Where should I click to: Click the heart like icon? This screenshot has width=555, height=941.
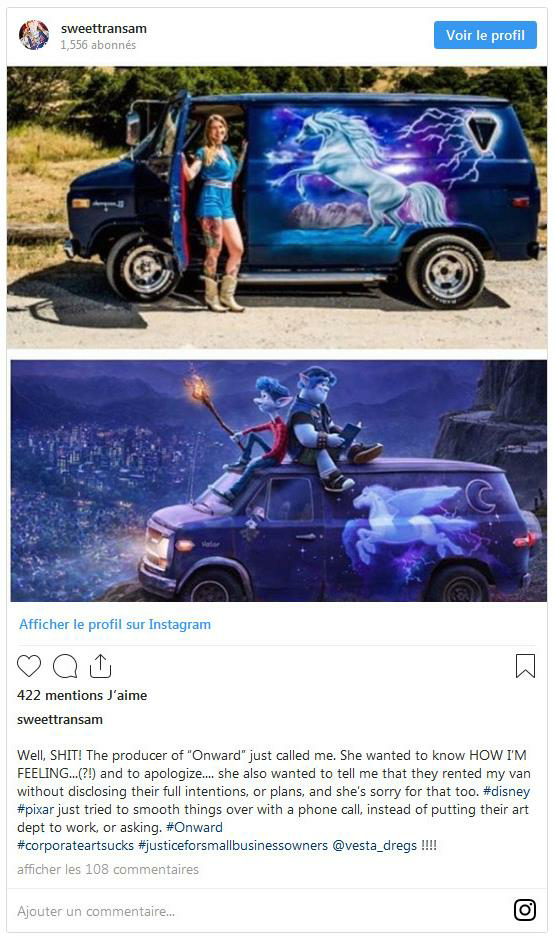pos(29,666)
